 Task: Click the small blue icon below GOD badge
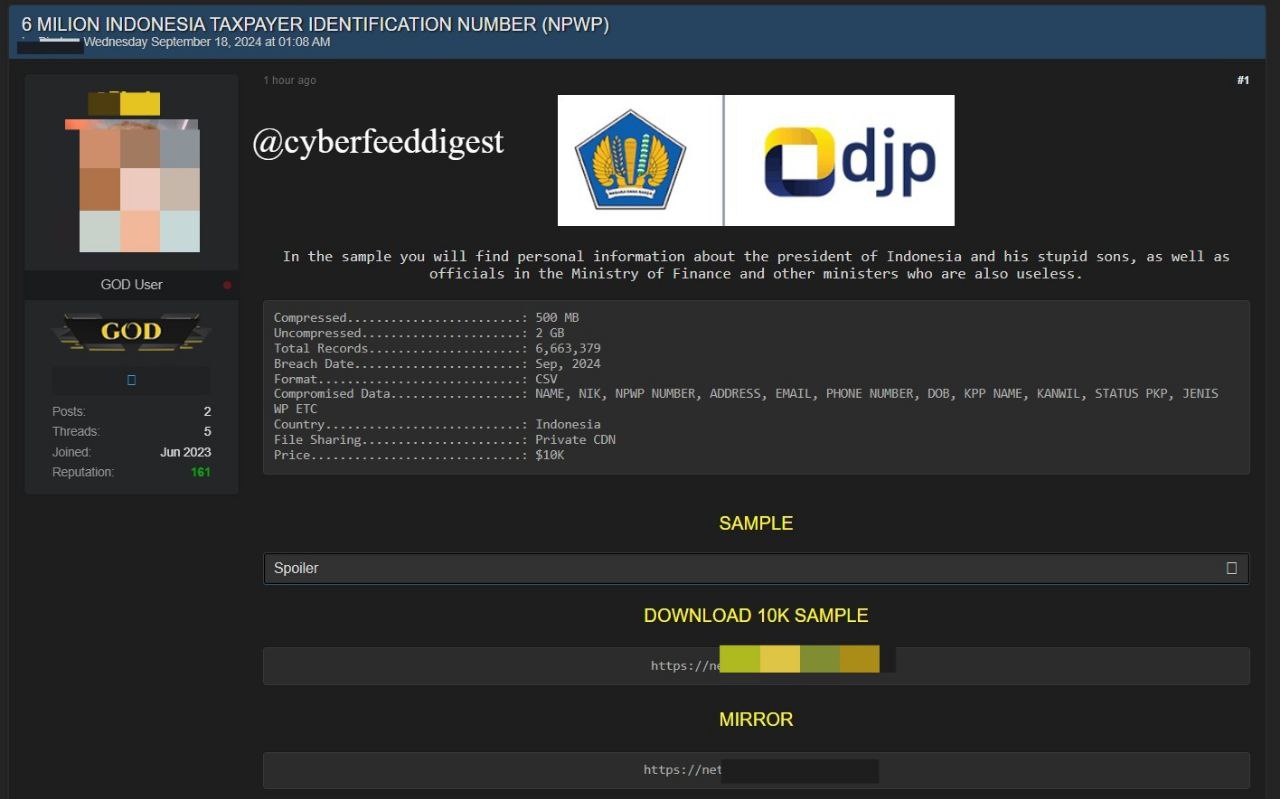click(x=131, y=380)
